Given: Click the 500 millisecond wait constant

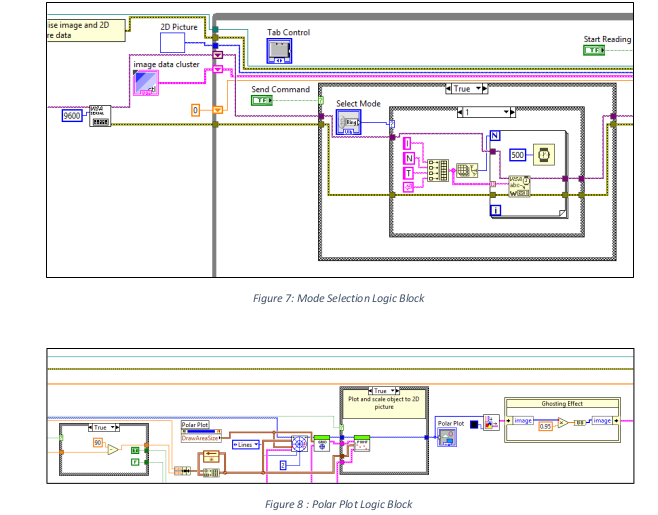Looking at the screenshot, I should pyautogui.click(x=517, y=155).
